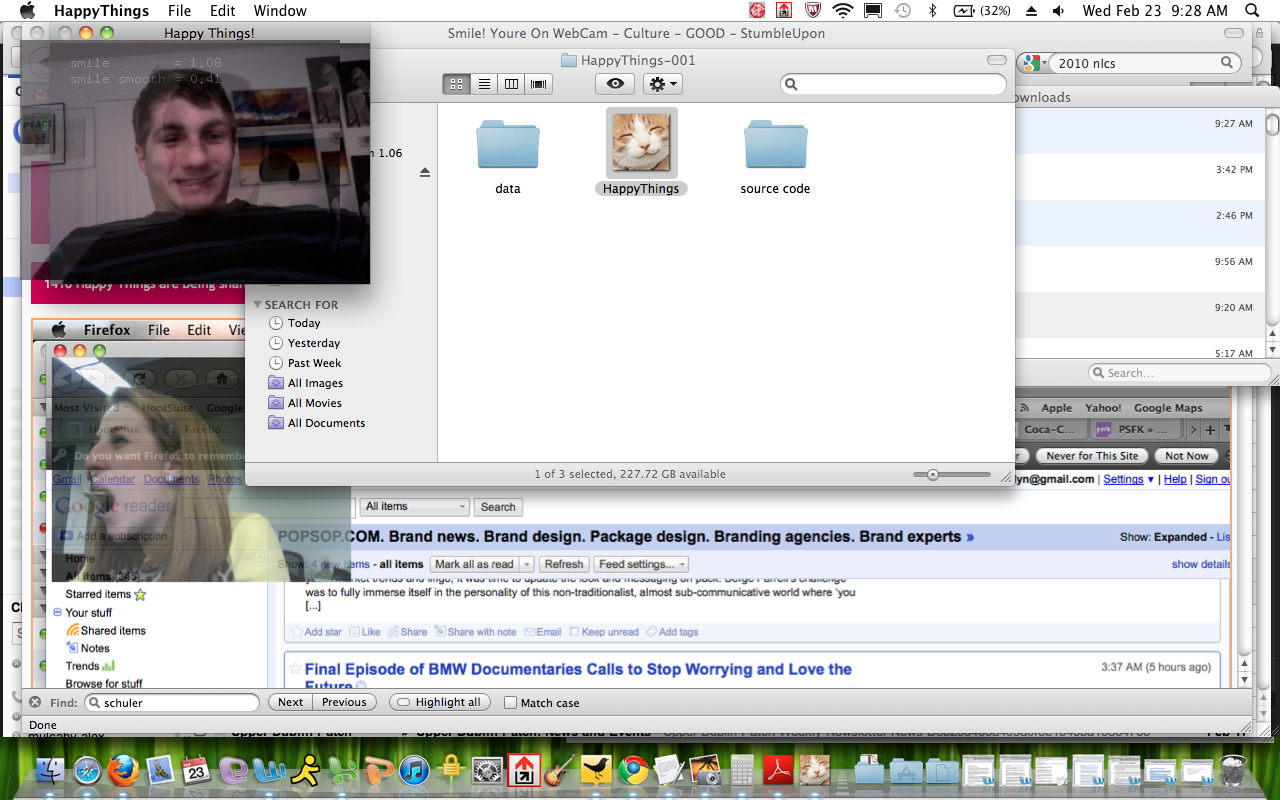The image size is (1280, 800).
Task: Switch Finder to column view
Action: 512,84
